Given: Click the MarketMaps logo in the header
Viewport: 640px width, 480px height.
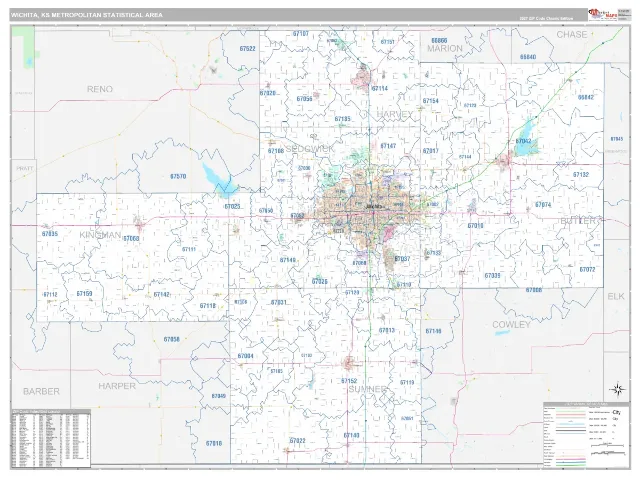Looking at the screenshot, I should point(602,15).
